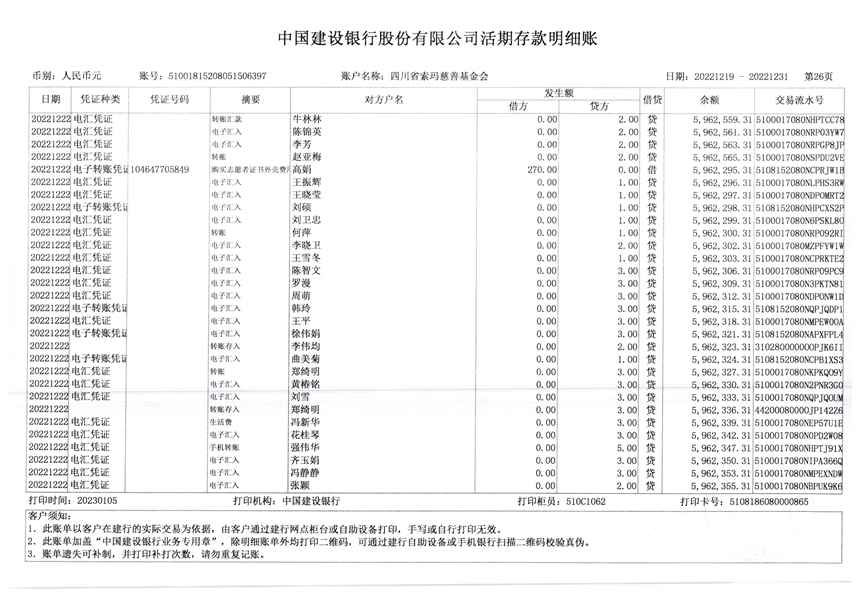
Task: Click the debit amount 270.00
Action: pyautogui.click(x=542, y=170)
